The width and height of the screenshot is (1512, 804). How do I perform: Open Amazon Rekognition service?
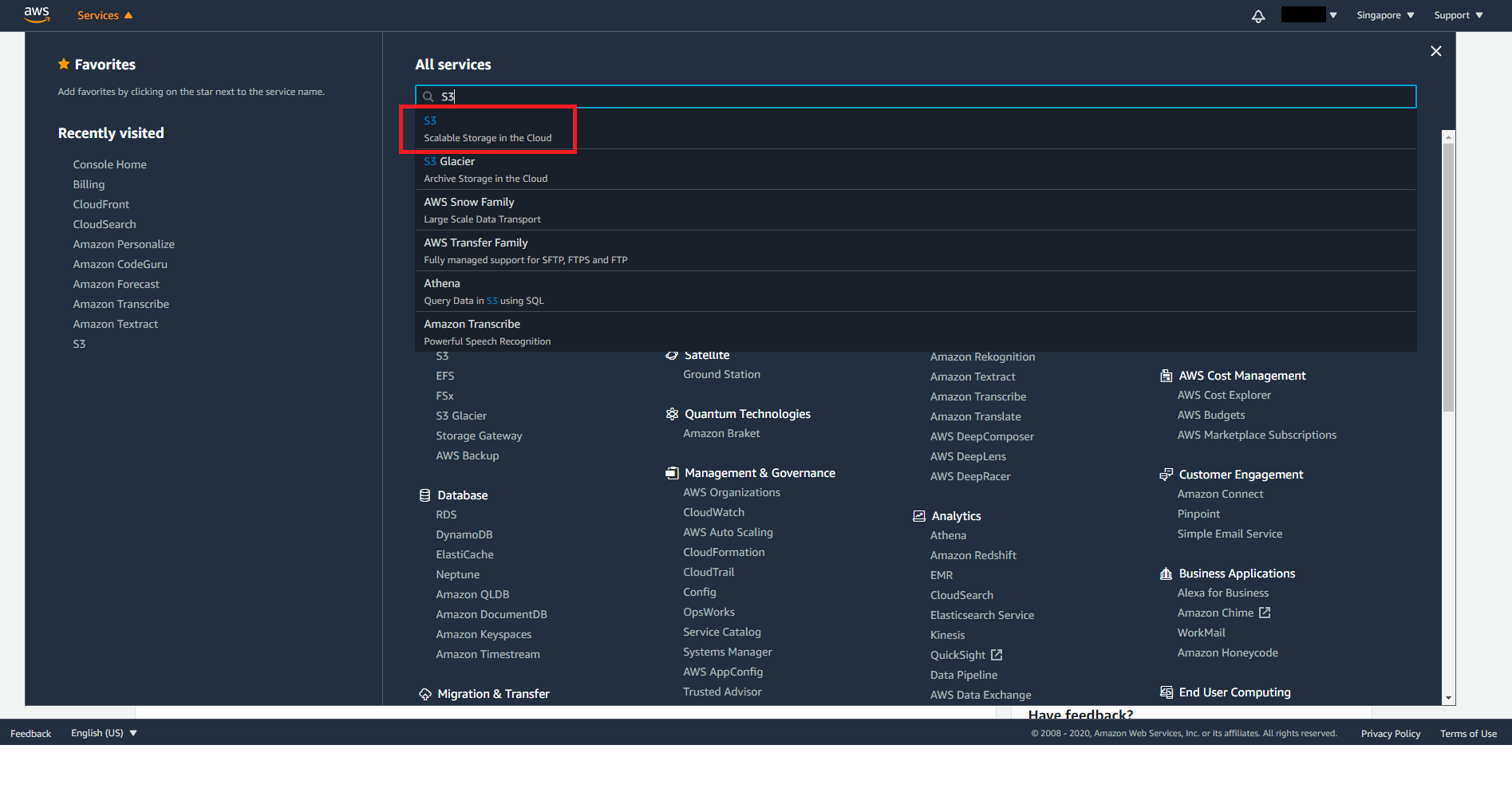pos(982,357)
